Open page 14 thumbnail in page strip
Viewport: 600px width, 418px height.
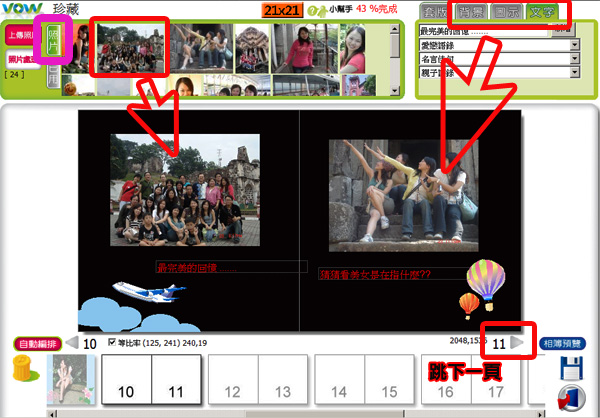339,379
